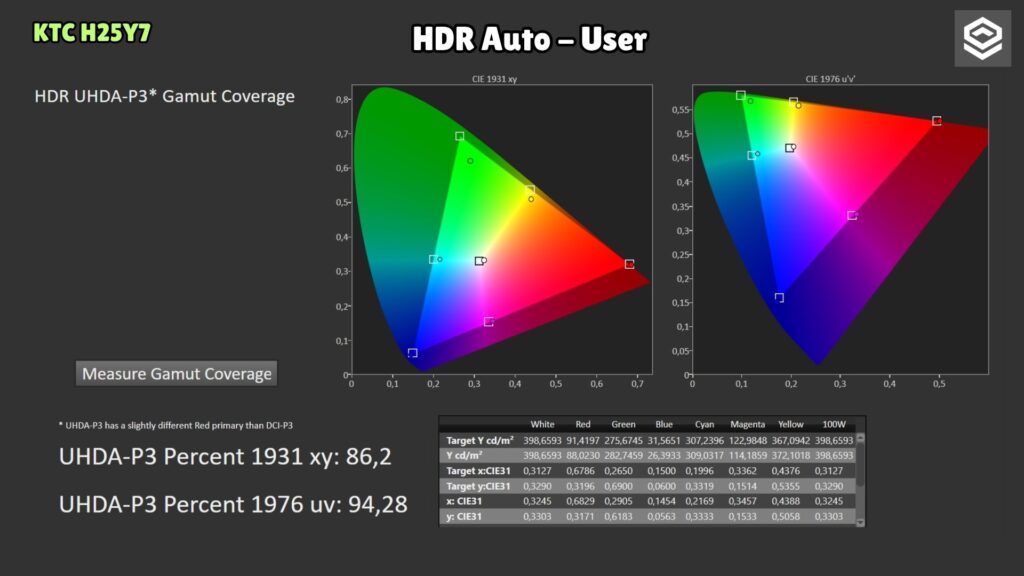Select the white point marker in CIE 1976 chart
This screenshot has width=1024, height=576.
tap(790, 148)
